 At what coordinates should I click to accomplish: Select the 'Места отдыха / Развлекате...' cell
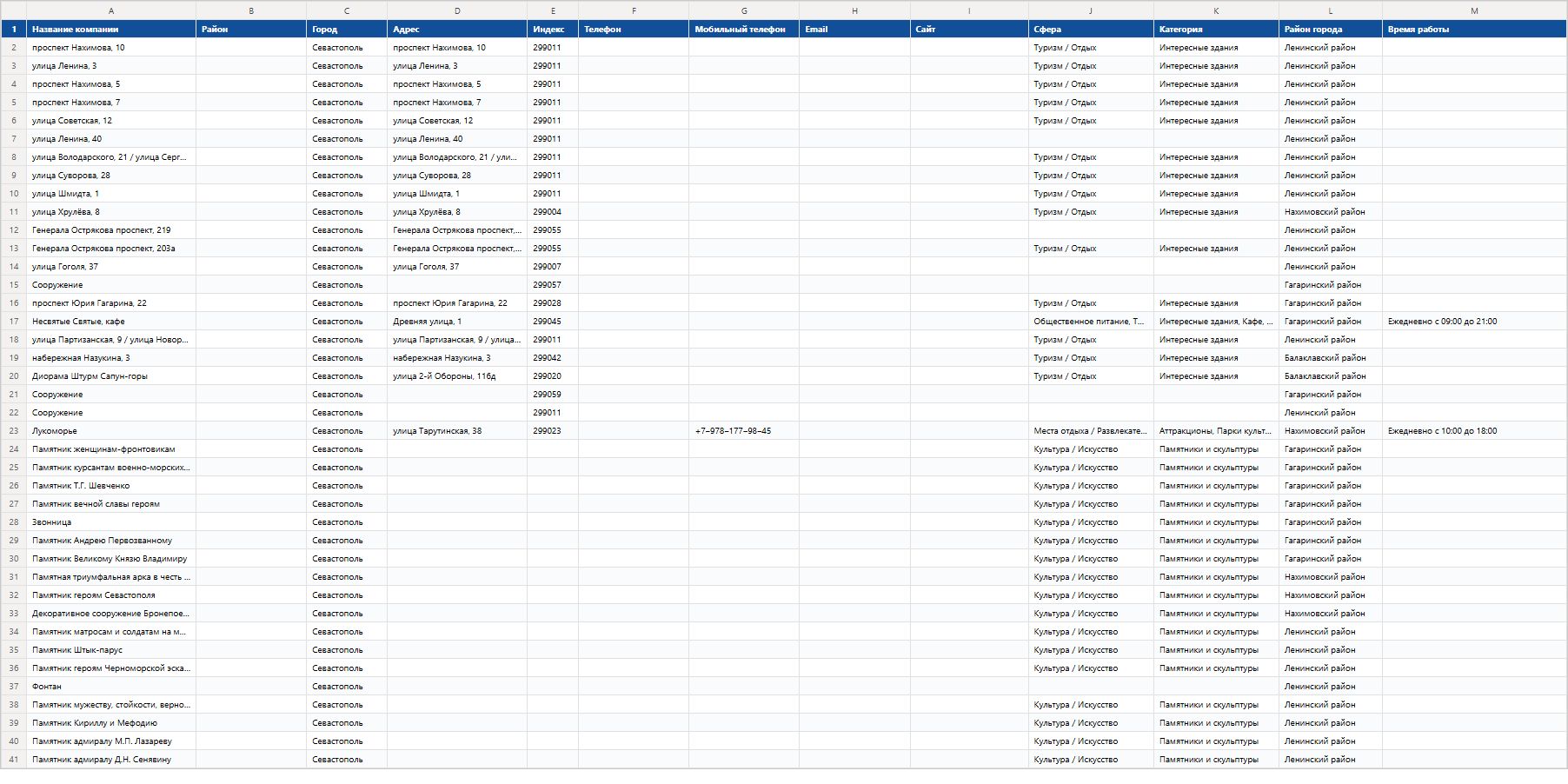point(1091,431)
